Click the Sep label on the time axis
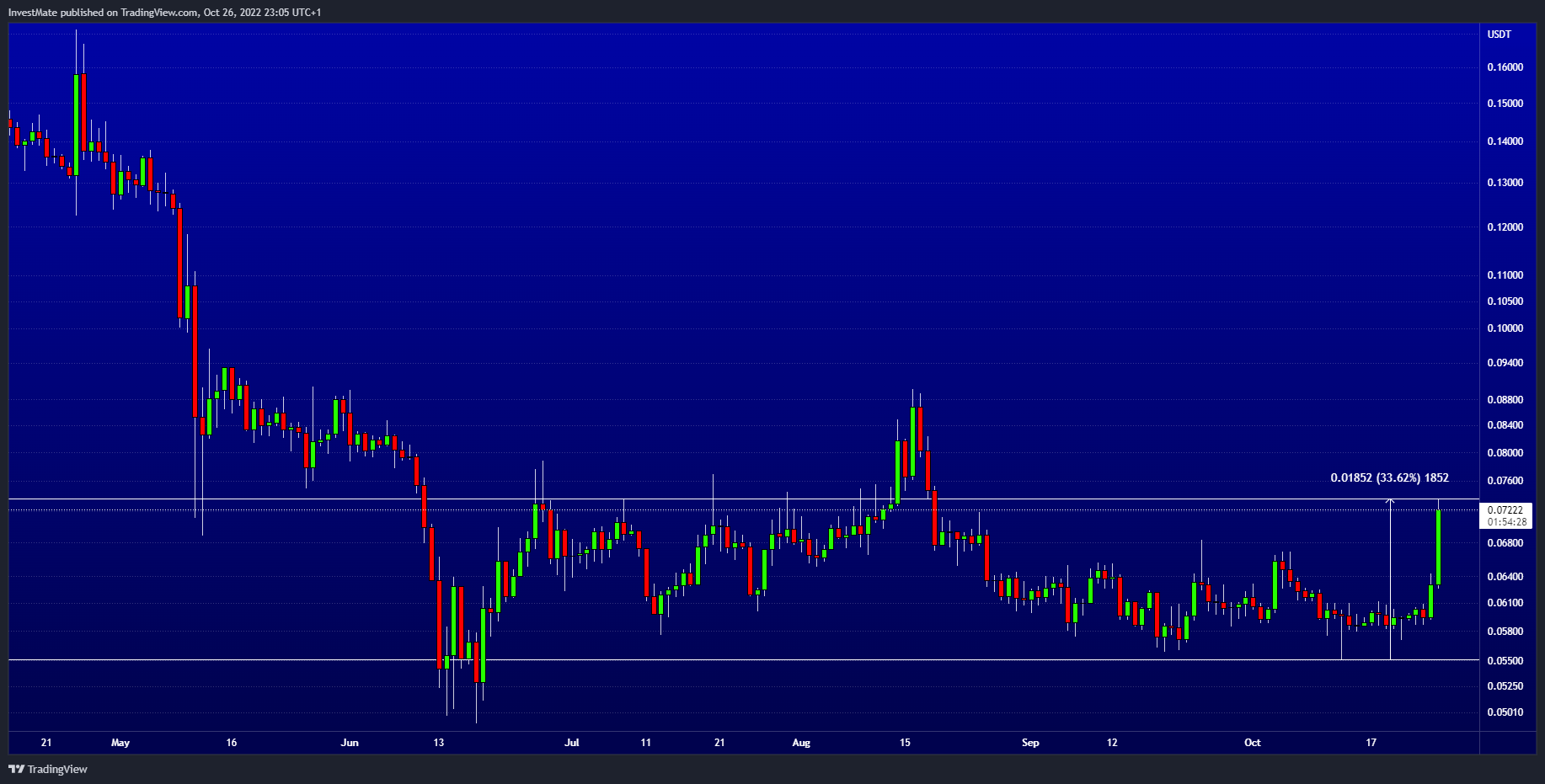The width and height of the screenshot is (1545, 784). [x=1030, y=743]
